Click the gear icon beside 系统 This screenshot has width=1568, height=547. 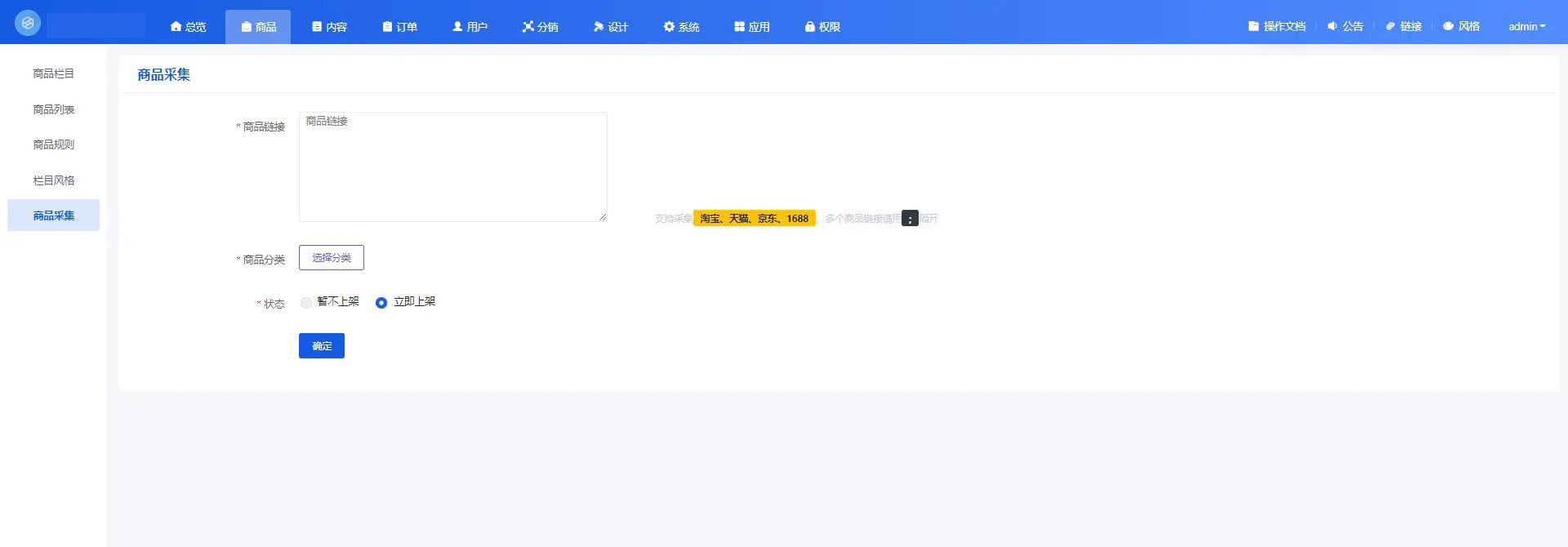[669, 27]
